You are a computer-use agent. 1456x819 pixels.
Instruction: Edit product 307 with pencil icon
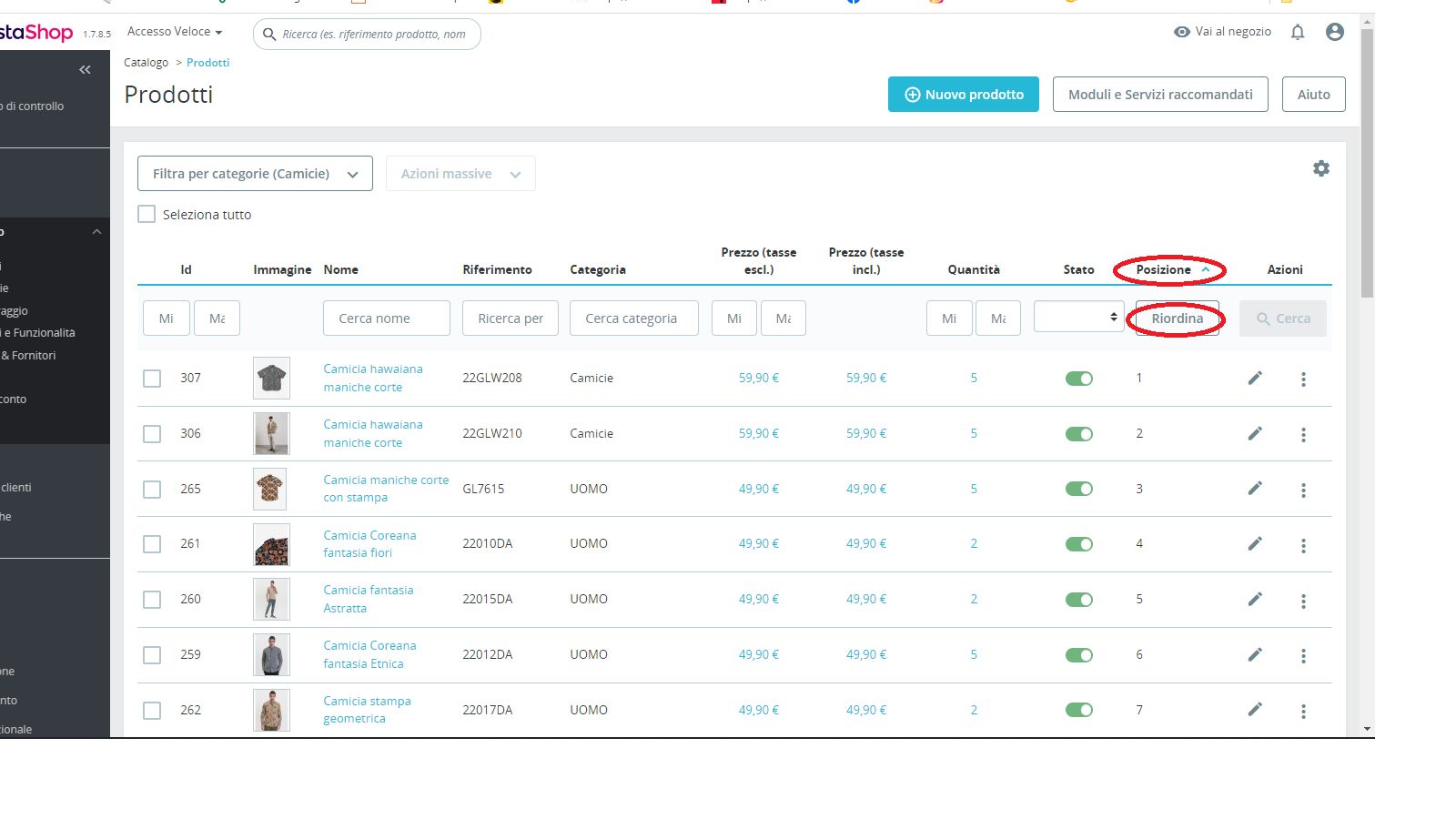[x=1255, y=378]
